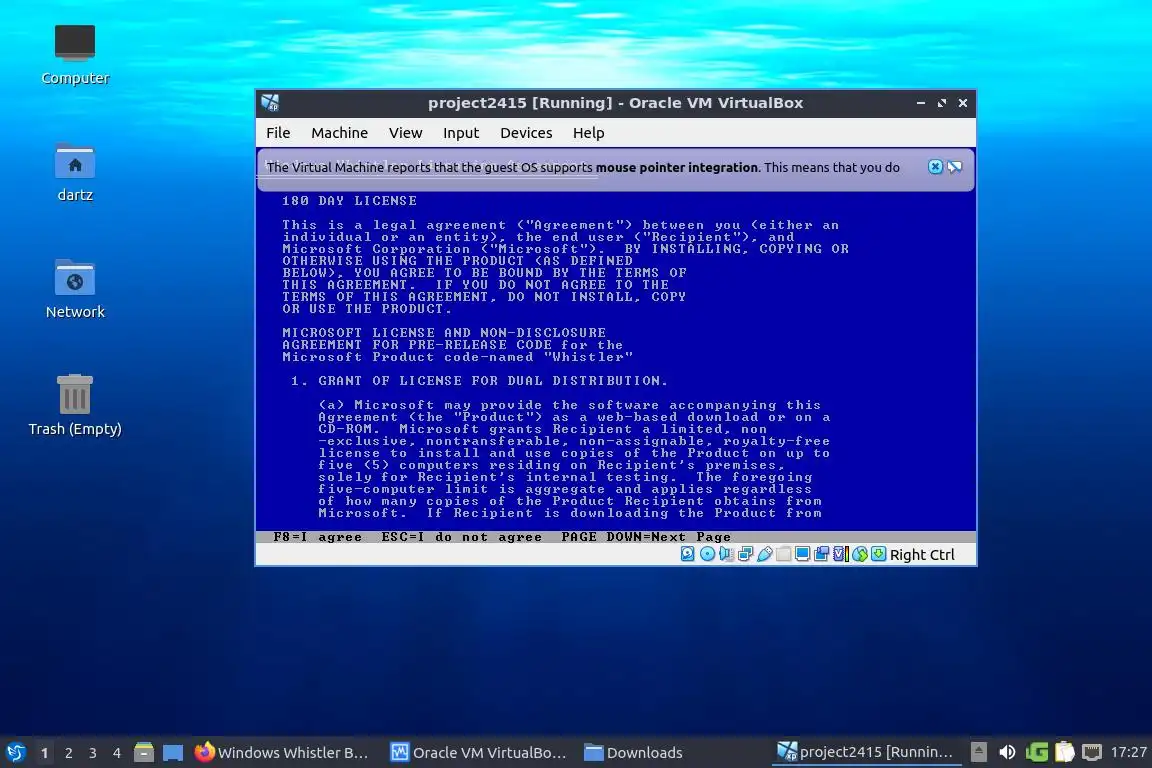
Task: Click the shared folders indicator icon
Action: [783, 554]
